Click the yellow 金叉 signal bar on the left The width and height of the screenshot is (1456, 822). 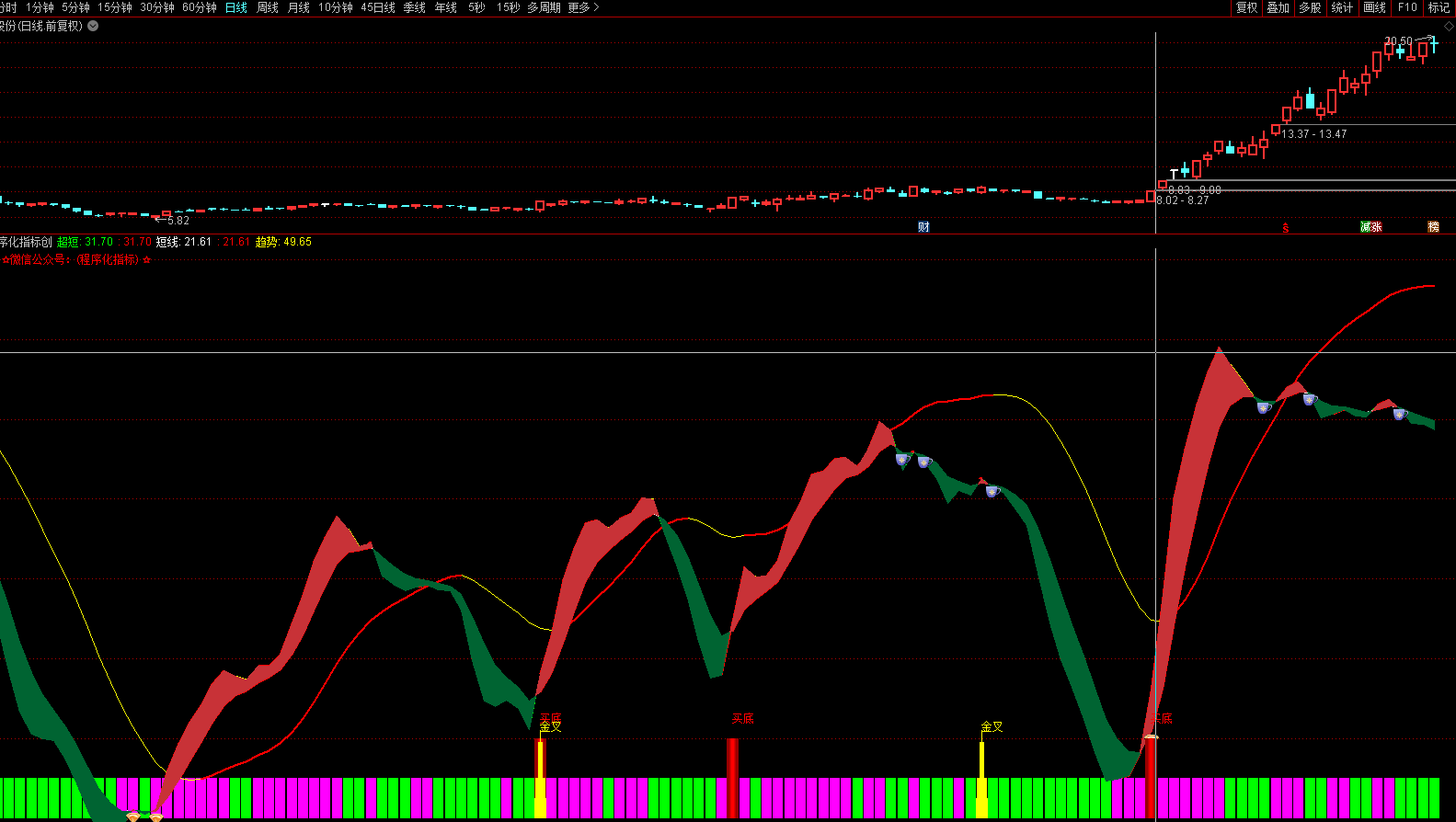click(x=541, y=777)
